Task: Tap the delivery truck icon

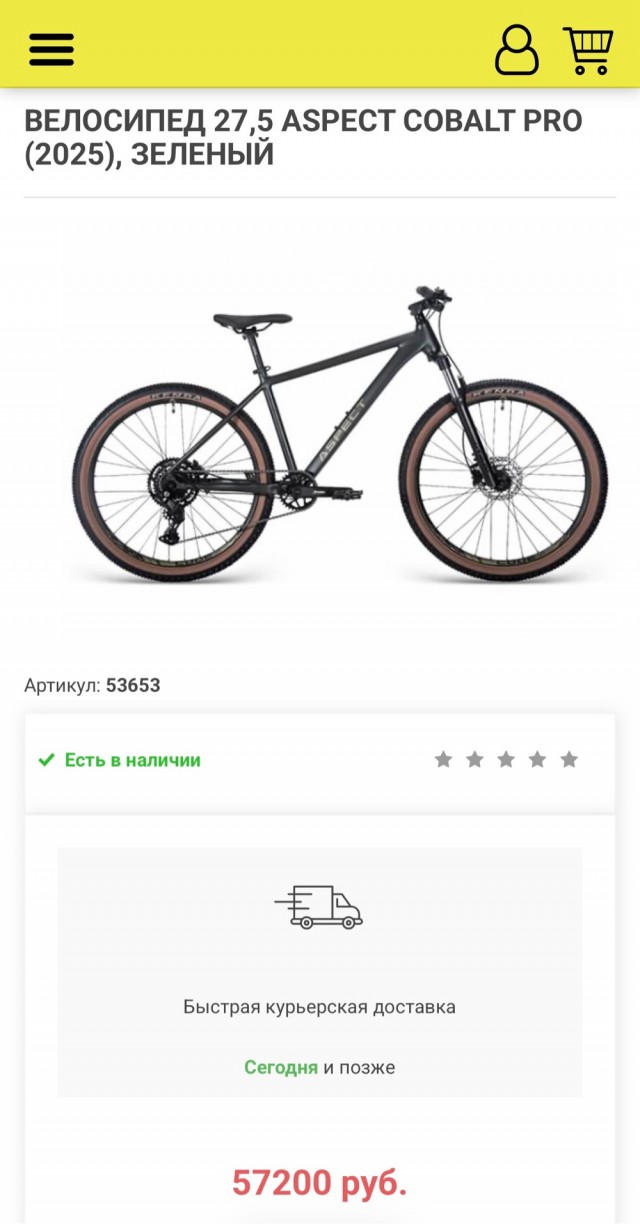Action: tap(319, 907)
